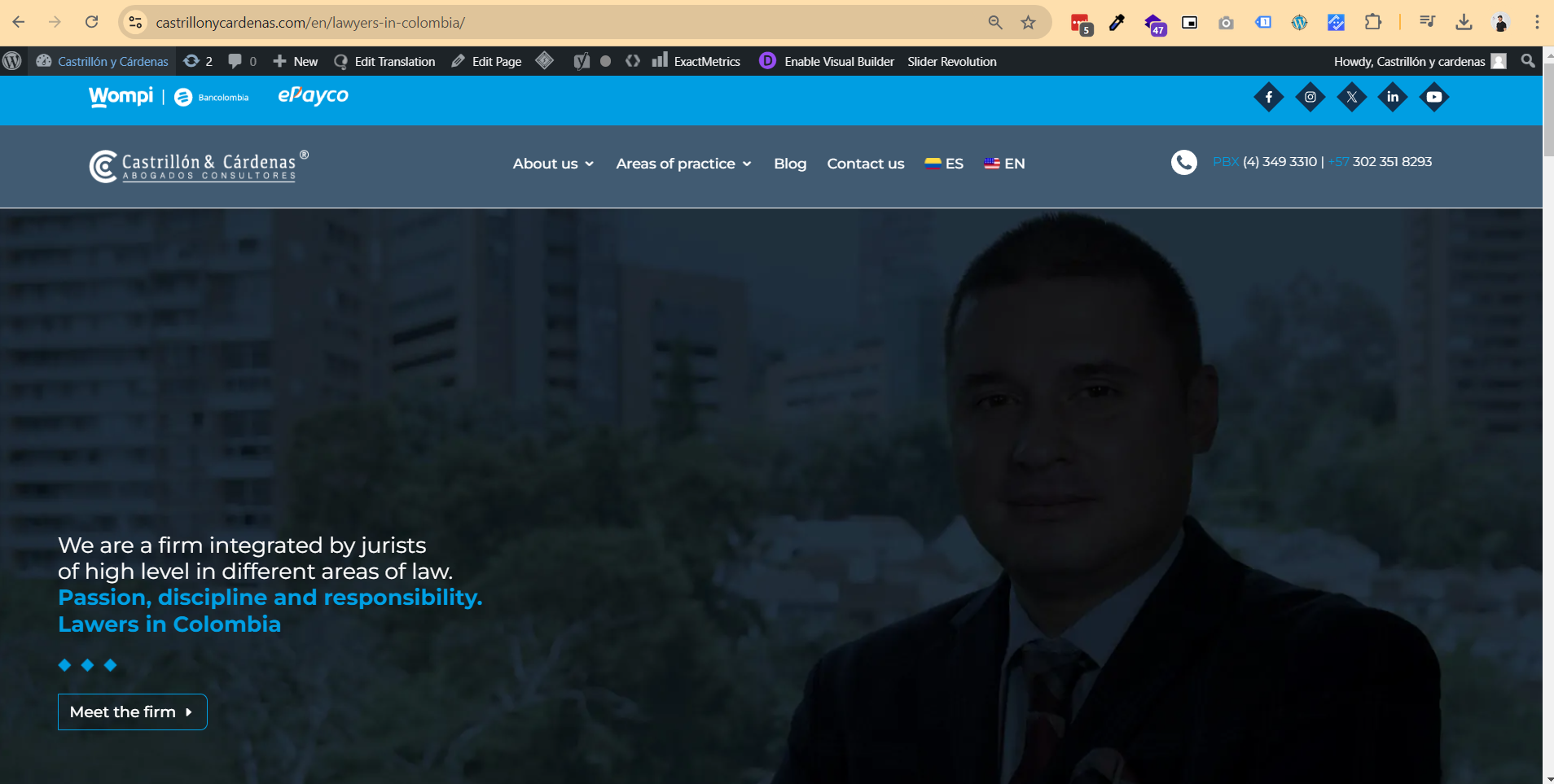
Task: Click the Wompi Bancolombia payment logo
Action: click(x=169, y=97)
